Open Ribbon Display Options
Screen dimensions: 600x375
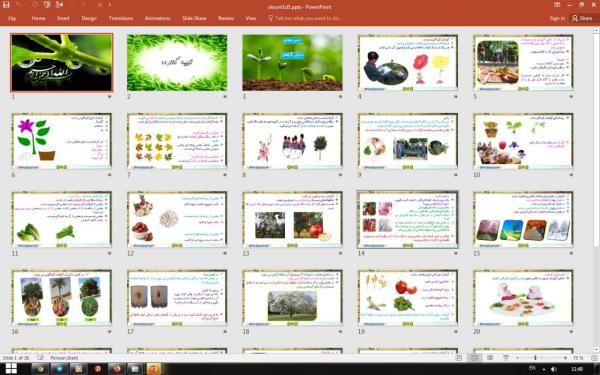(x=557, y=5)
